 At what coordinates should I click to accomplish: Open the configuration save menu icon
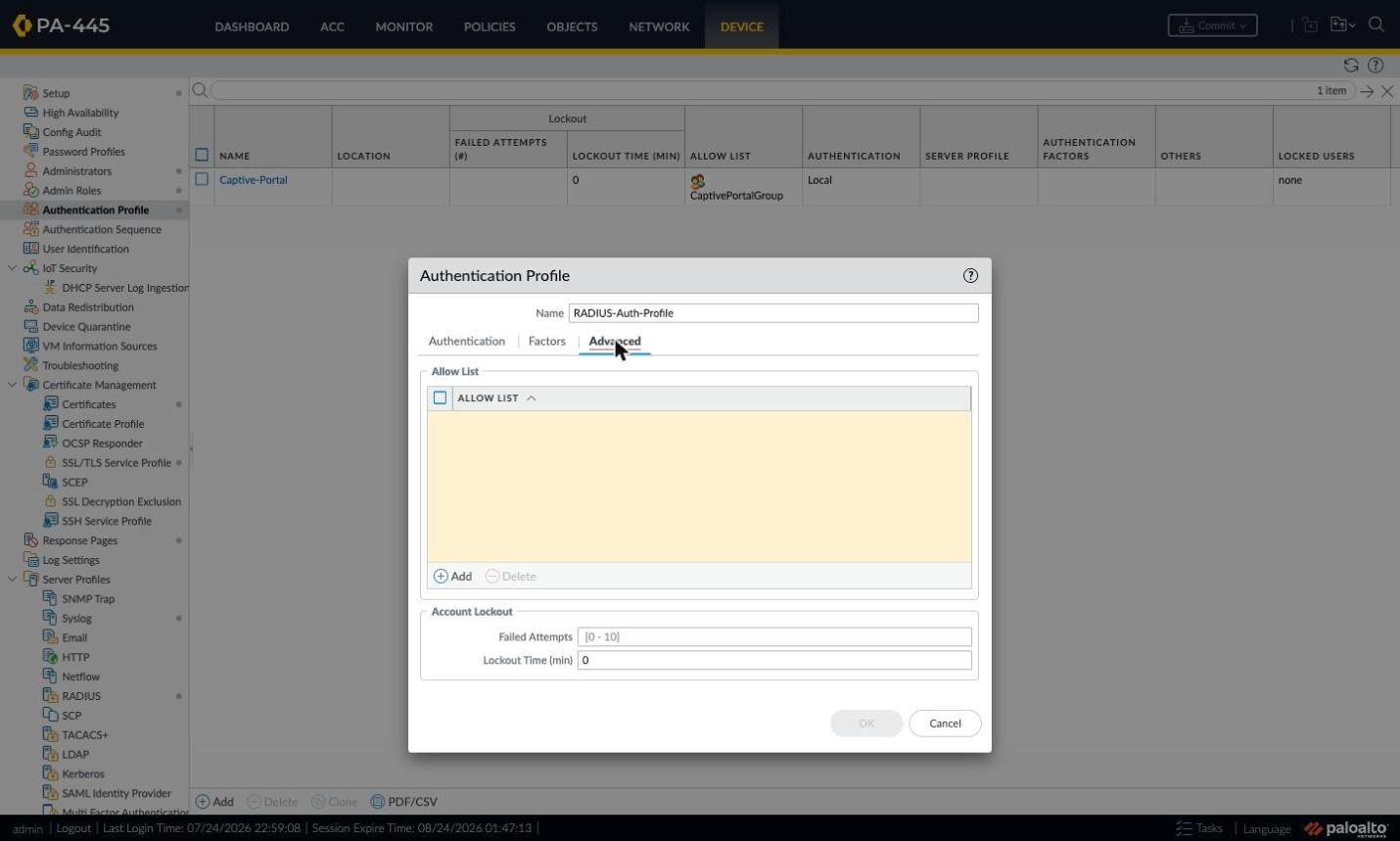point(1342,25)
